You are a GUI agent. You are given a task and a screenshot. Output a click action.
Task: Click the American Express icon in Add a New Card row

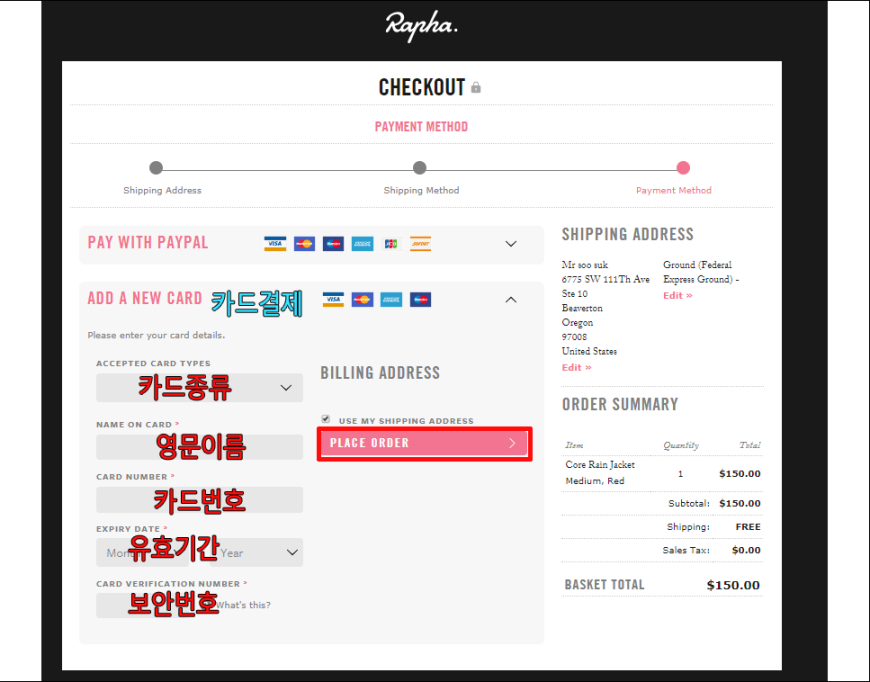[391, 300]
